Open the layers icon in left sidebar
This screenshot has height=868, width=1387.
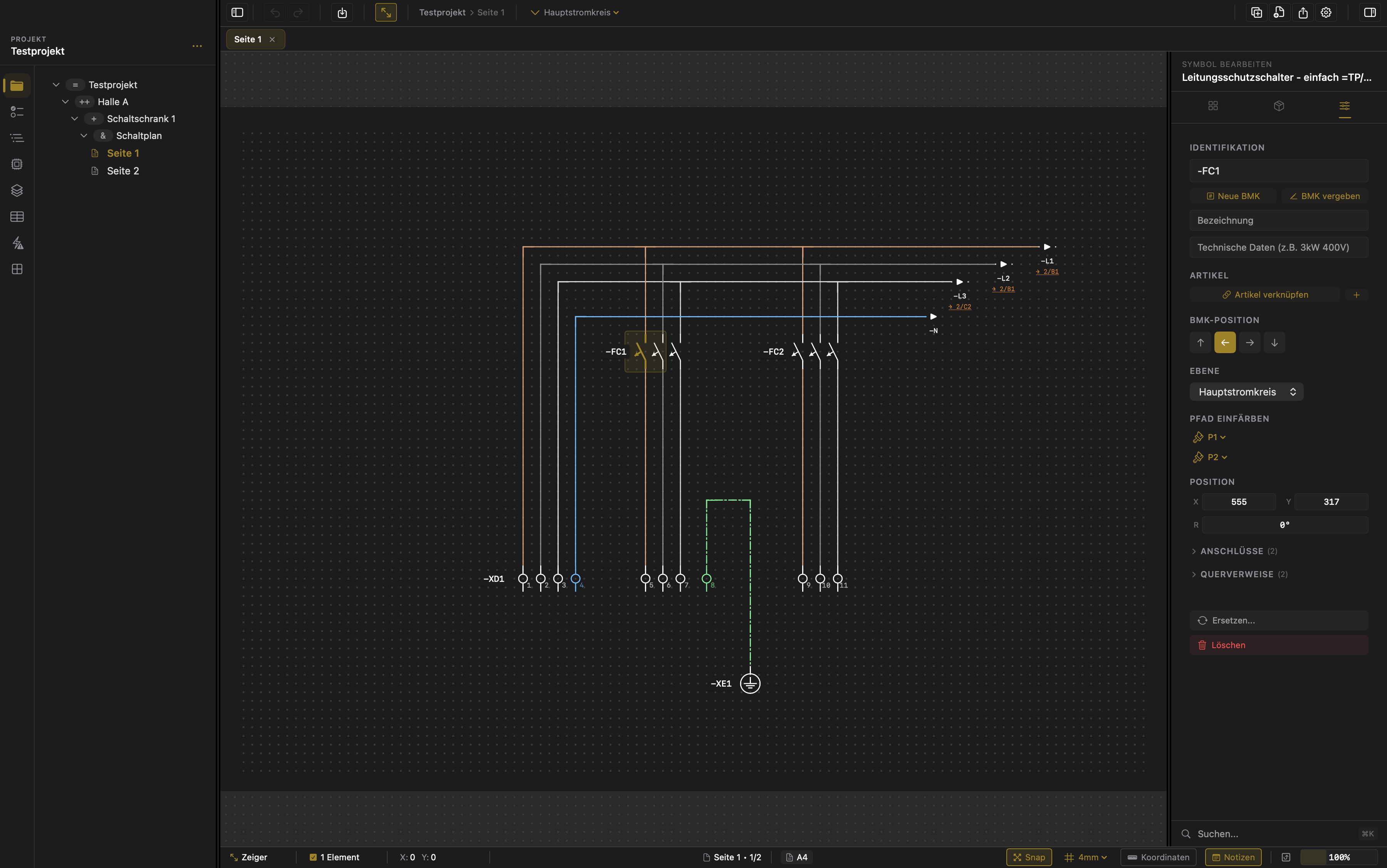[x=17, y=191]
